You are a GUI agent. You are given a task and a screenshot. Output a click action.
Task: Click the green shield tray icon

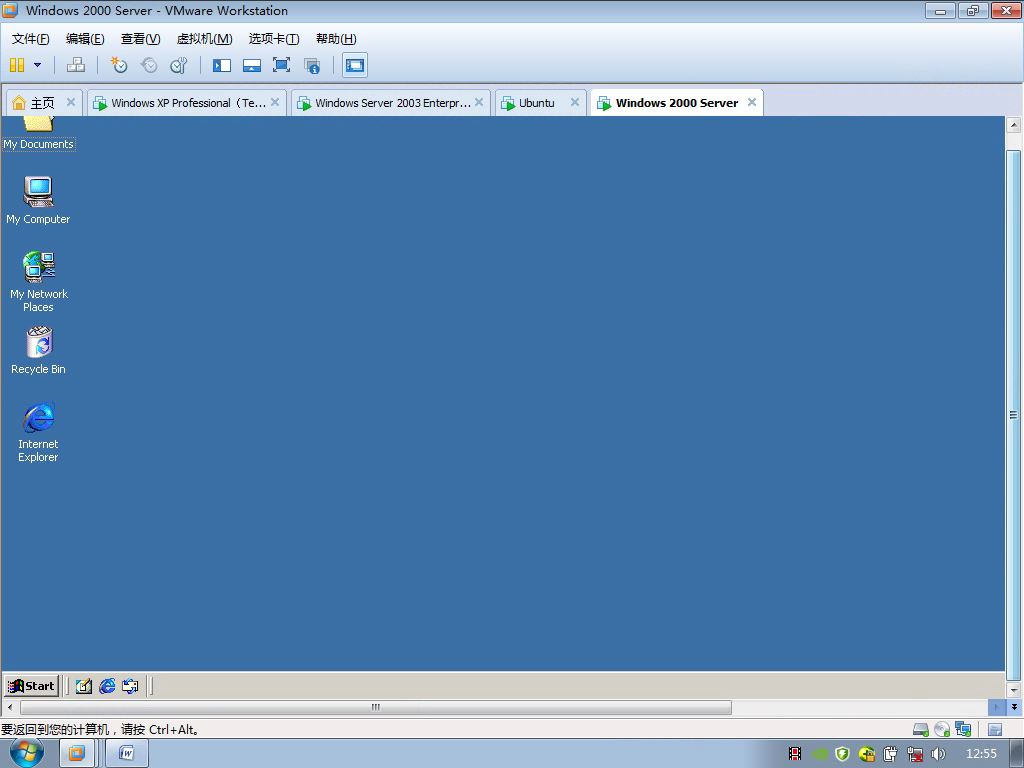point(842,754)
